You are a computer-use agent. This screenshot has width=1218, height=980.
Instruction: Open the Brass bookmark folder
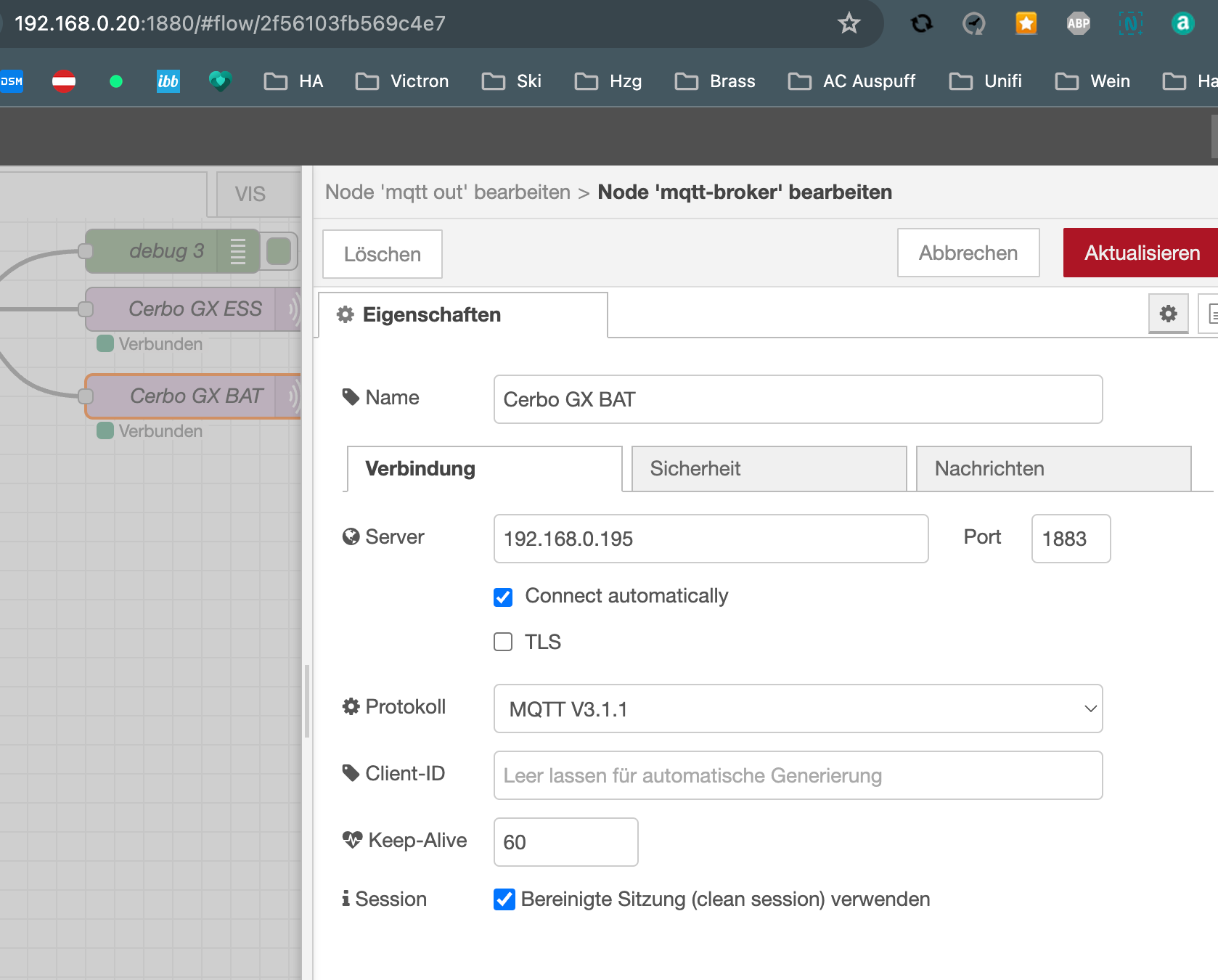[x=715, y=81]
